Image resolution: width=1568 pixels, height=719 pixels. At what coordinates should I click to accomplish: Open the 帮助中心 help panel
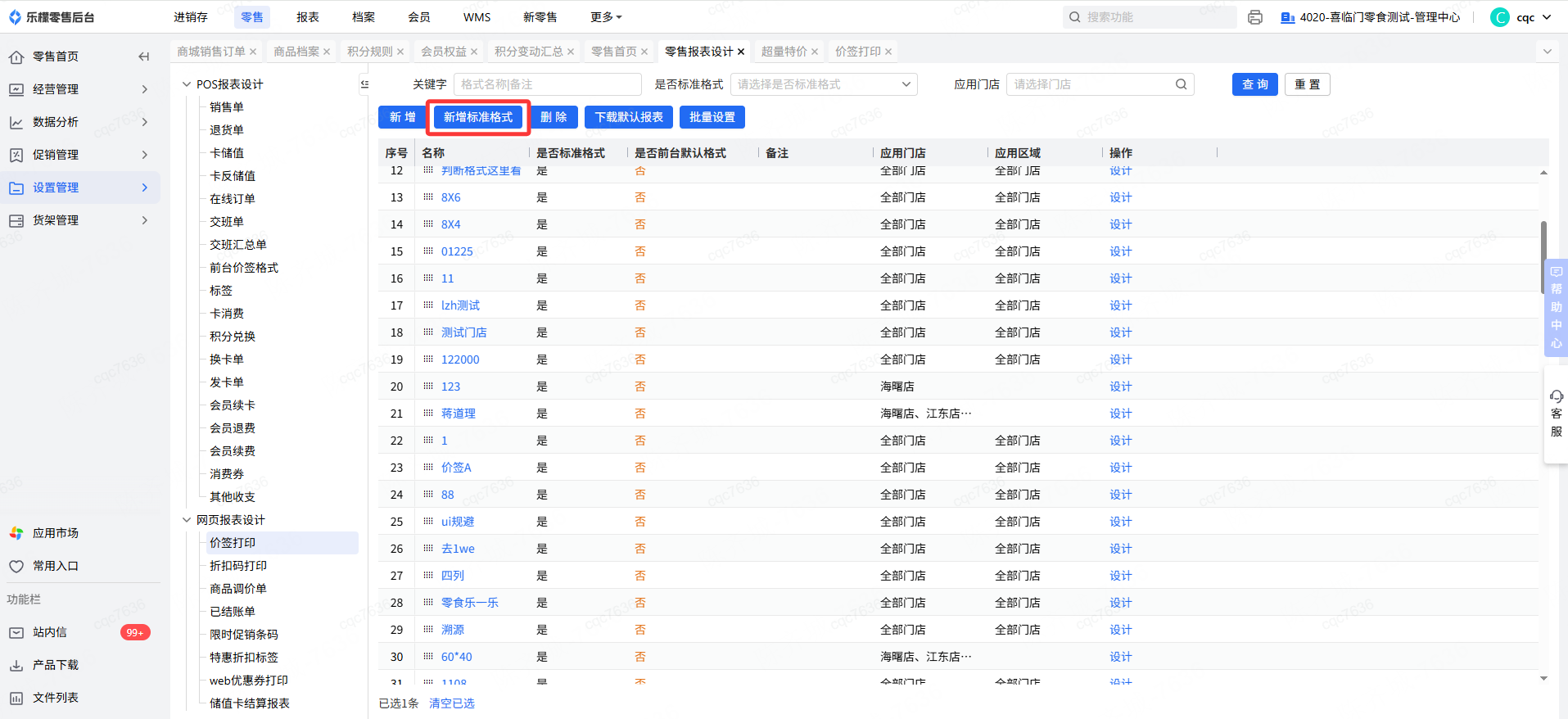click(x=1556, y=307)
